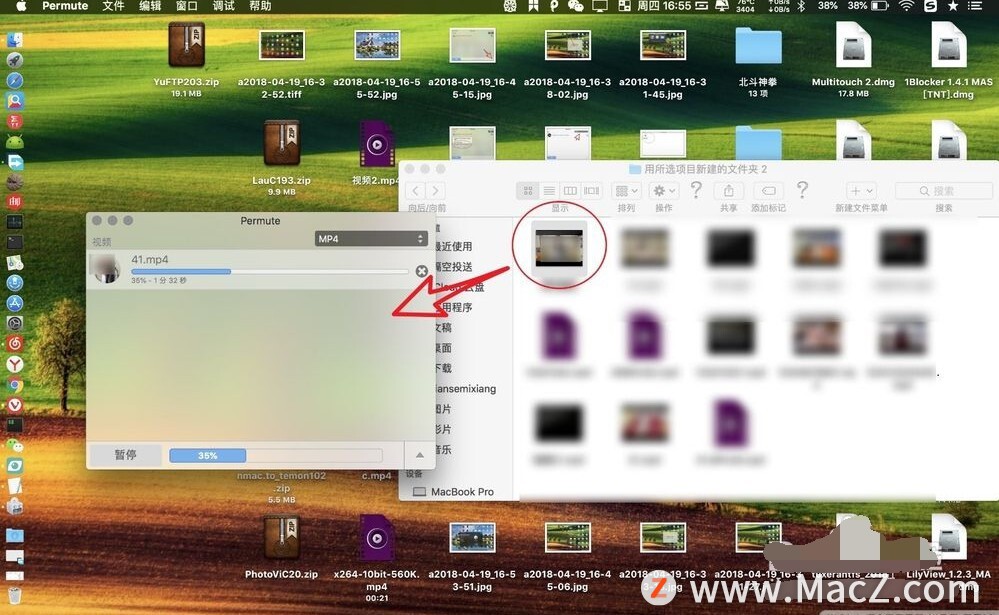The height and width of the screenshot is (615, 999).
Task: Click the Finder 共享 share icon
Action: point(728,191)
